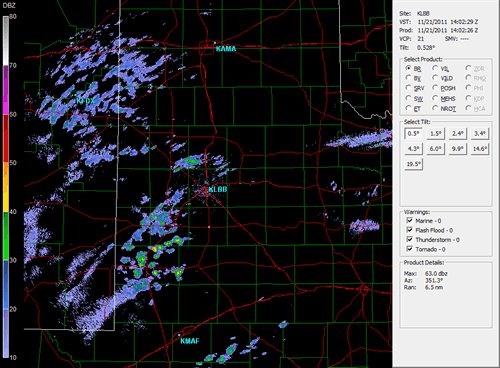The width and height of the screenshot is (500, 368).
Task: Choose the POSH product option
Action: pos(435,87)
